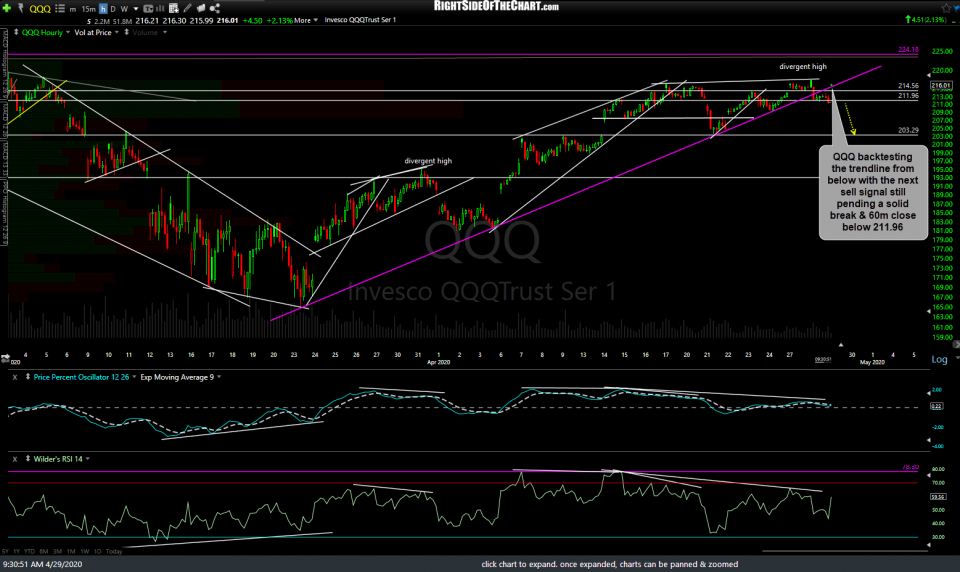The image size is (960, 572).
Task: Click the horizontal scrollbar at chart bottom
Action: 845,551
